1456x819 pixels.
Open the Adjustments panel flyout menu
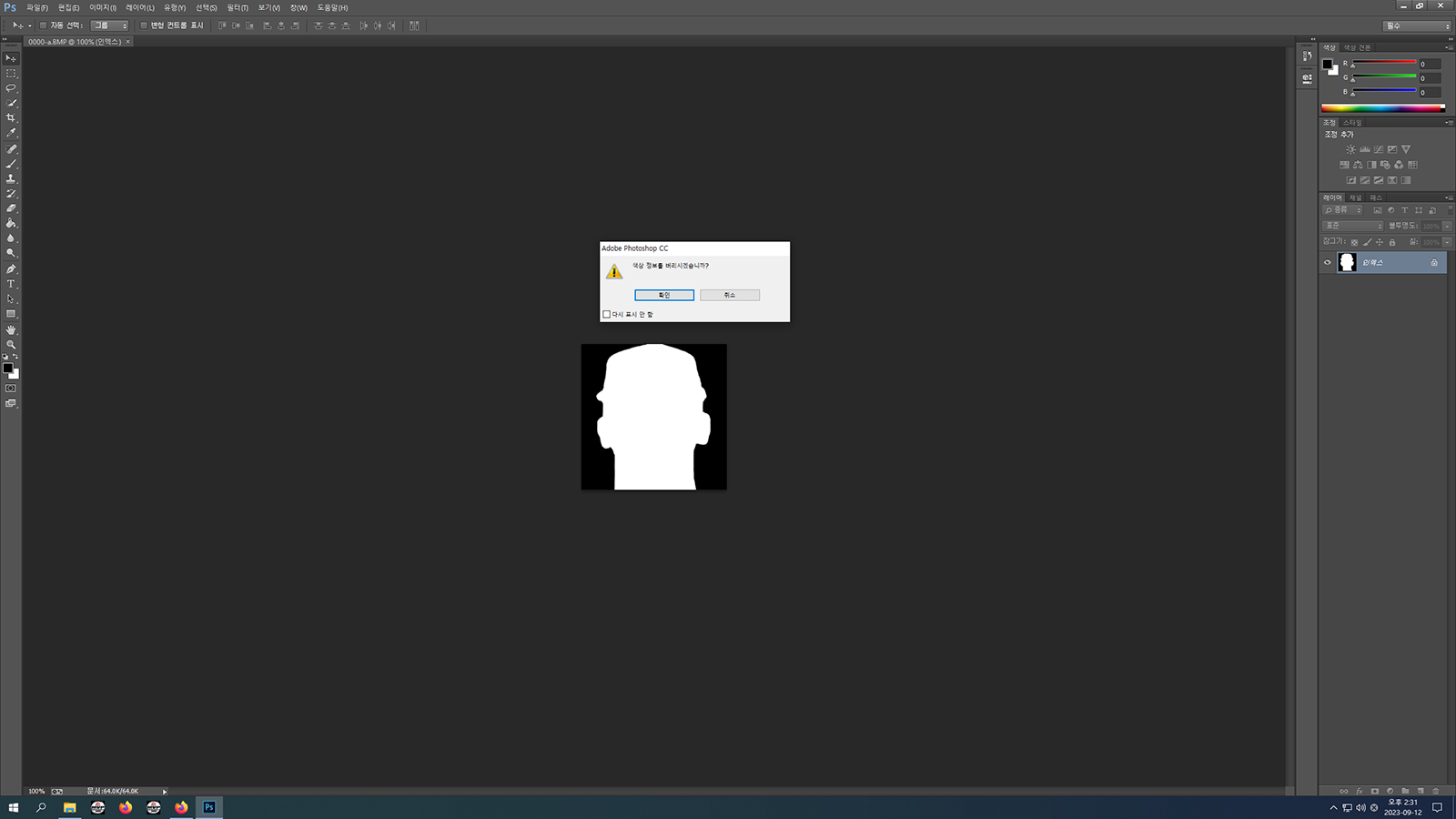click(x=1449, y=122)
